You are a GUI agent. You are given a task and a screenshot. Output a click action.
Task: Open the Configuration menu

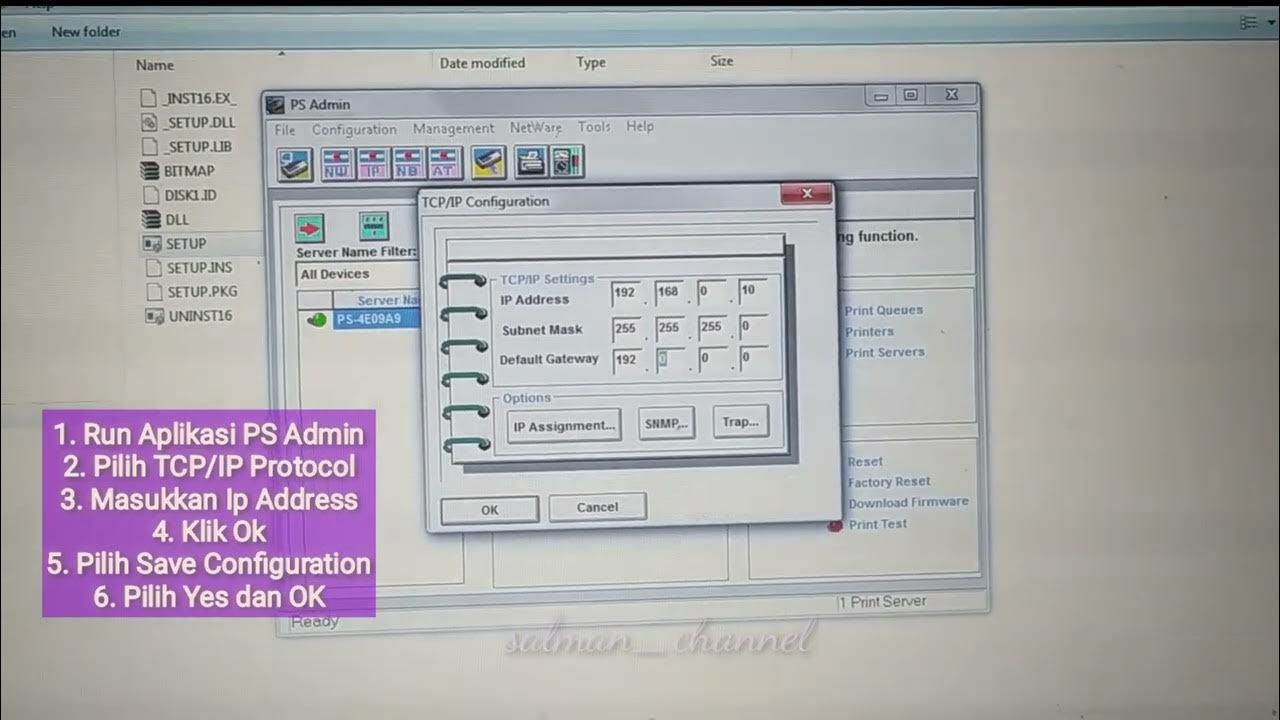tap(354, 130)
